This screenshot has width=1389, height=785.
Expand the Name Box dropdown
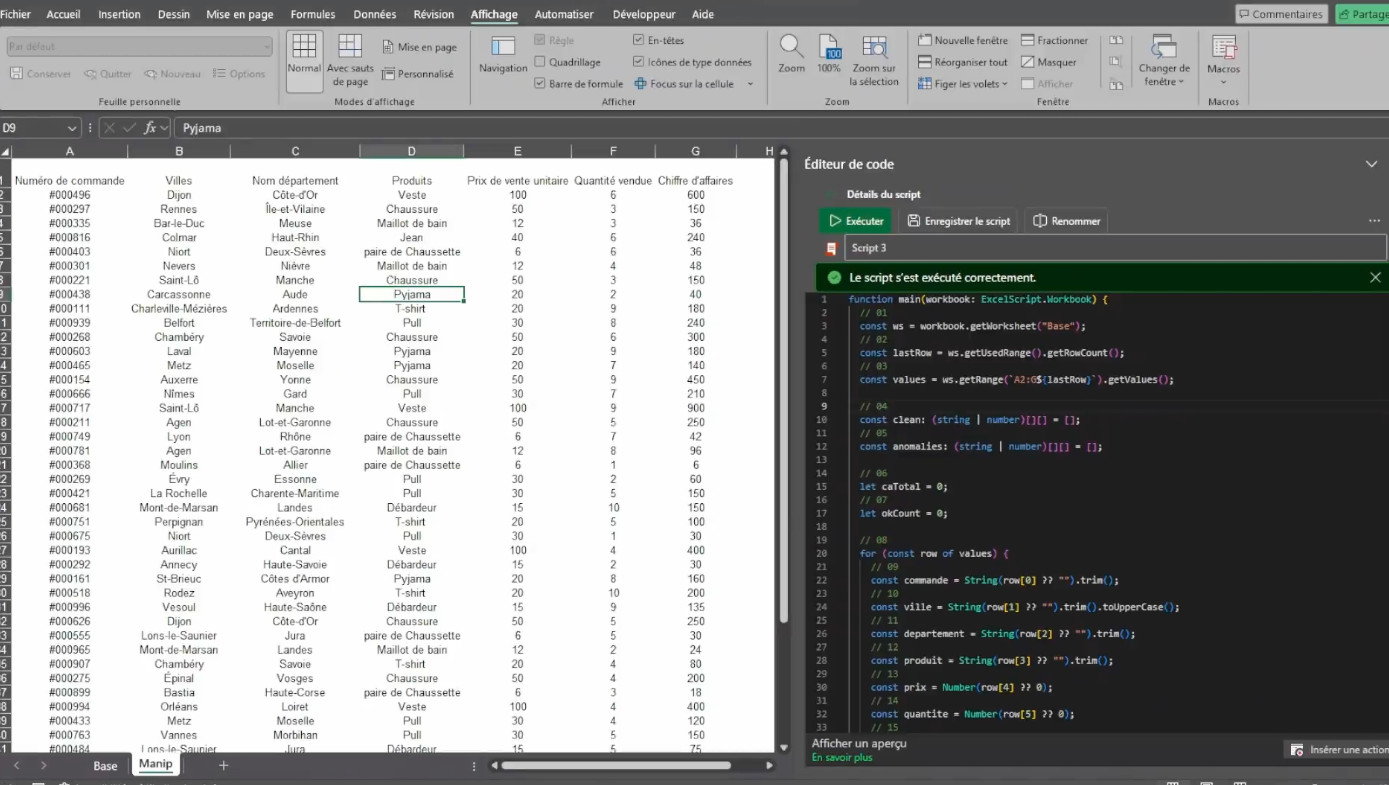coord(71,128)
